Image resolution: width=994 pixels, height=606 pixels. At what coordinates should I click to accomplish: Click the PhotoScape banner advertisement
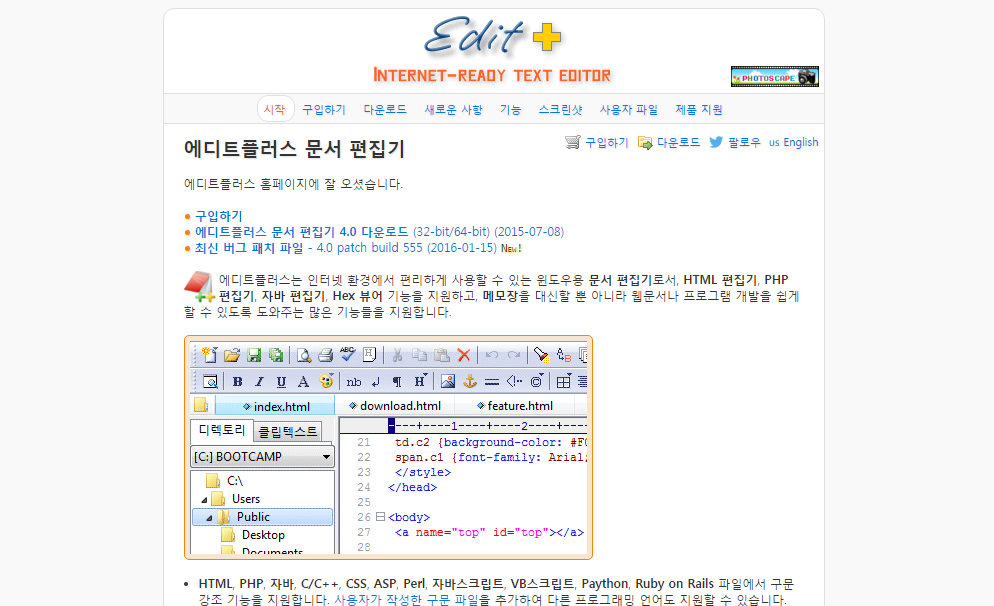coord(774,76)
